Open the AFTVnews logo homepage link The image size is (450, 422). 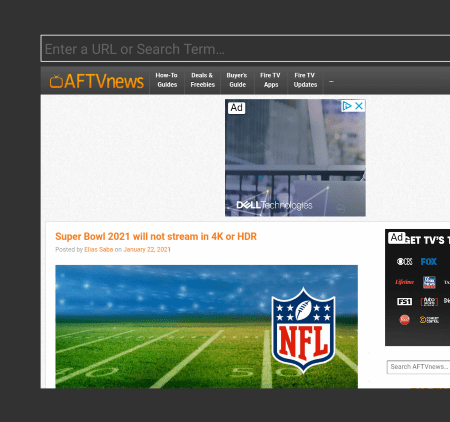click(x=96, y=81)
